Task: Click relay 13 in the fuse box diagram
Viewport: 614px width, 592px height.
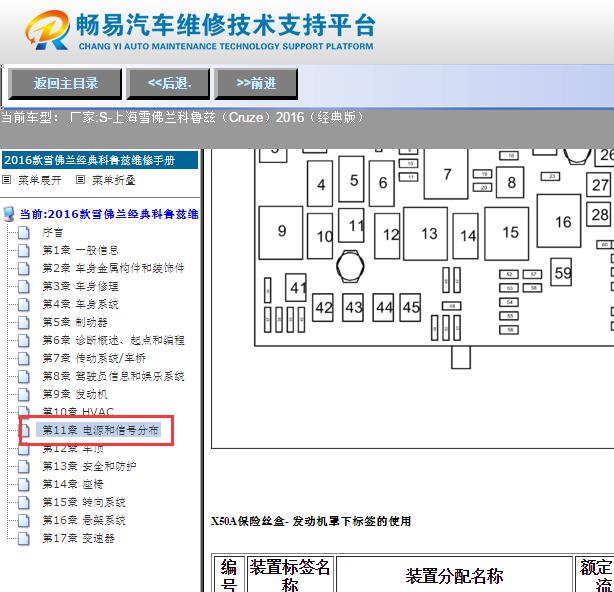Action: (x=426, y=234)
